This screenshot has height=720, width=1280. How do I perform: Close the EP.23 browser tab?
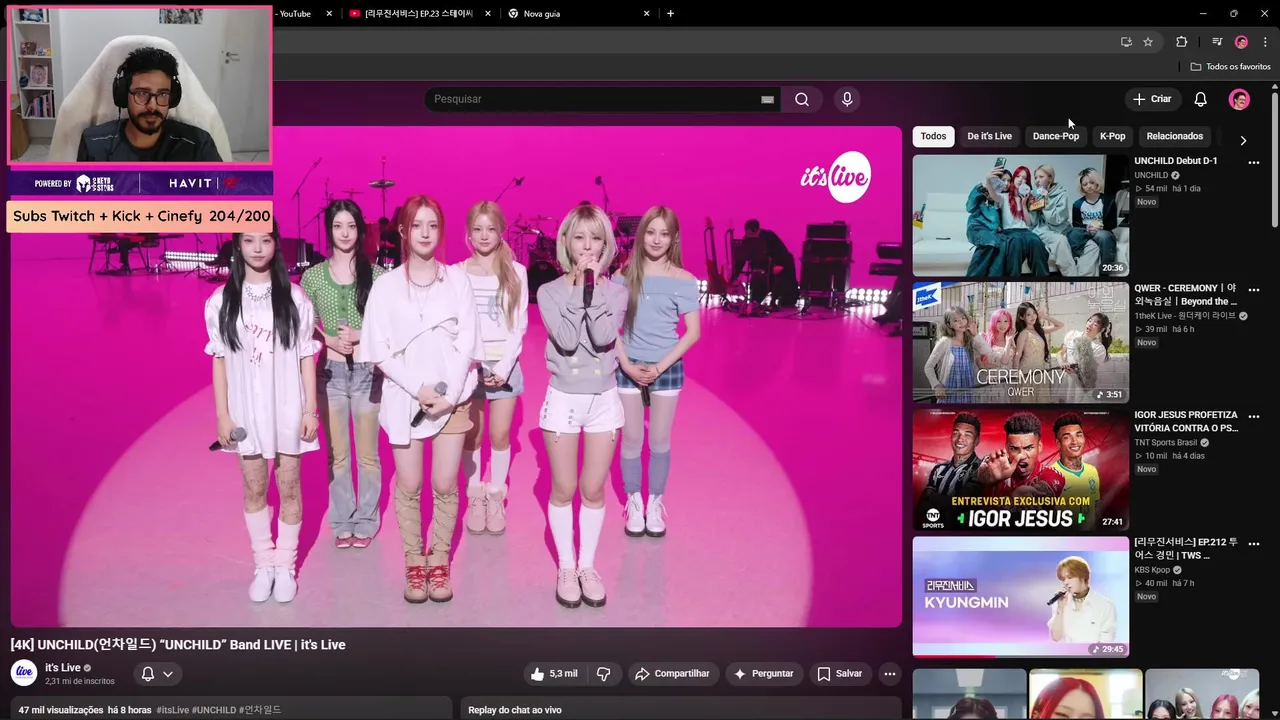(x=488, y=13)
